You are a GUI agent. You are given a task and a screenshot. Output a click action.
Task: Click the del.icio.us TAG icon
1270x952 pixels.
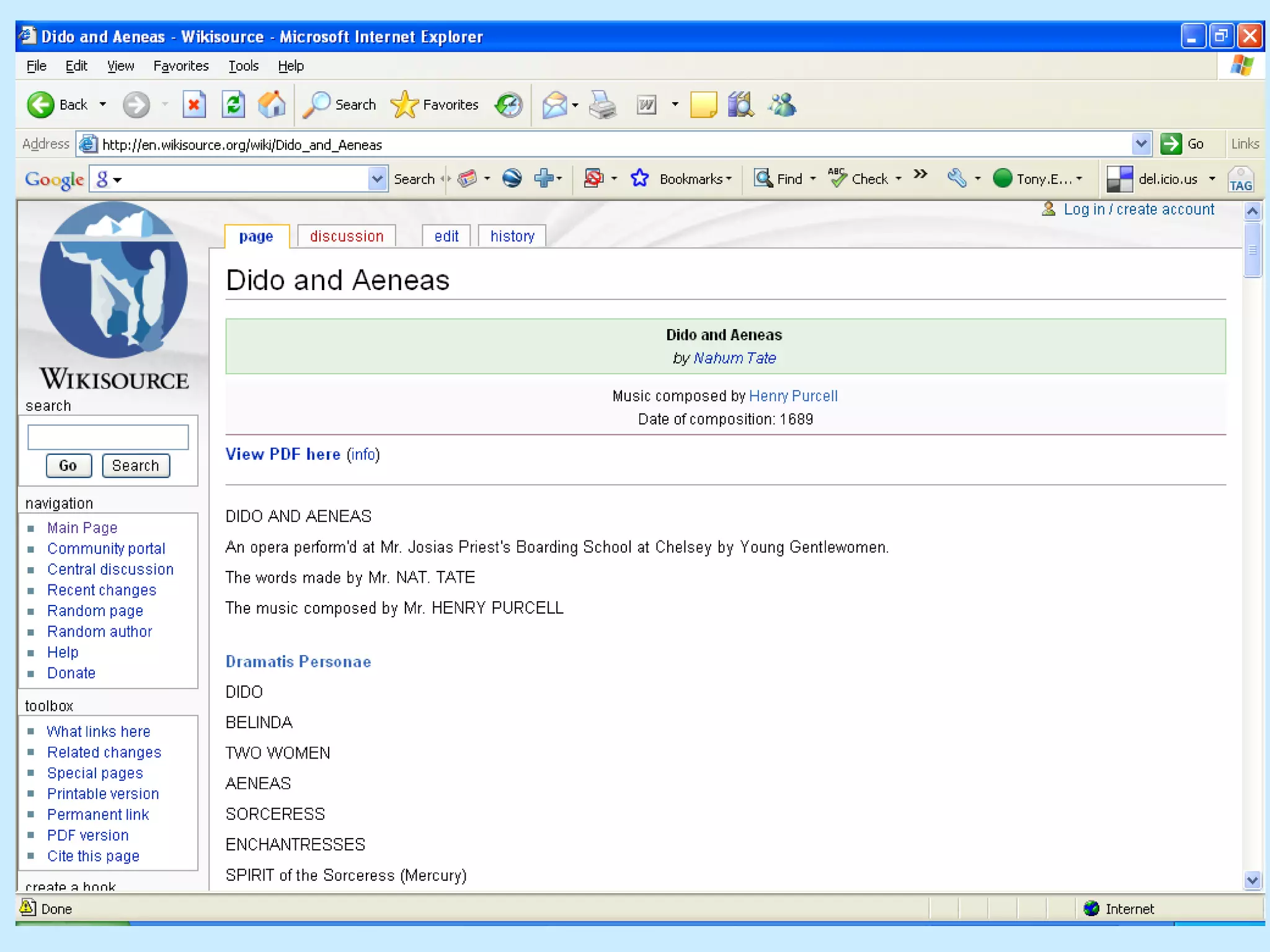point(1241,179)
